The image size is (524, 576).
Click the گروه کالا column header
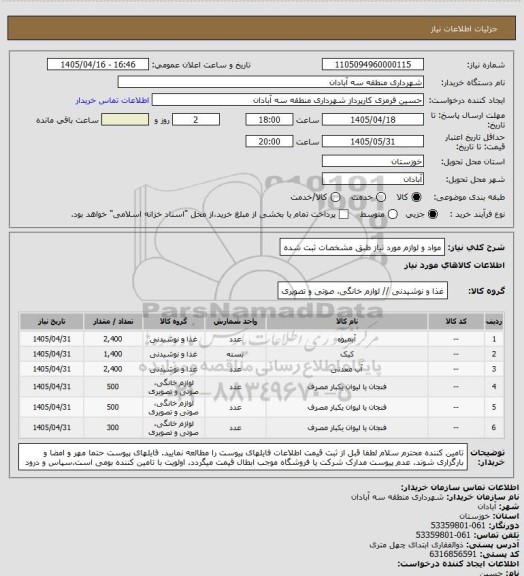point(173,321)
